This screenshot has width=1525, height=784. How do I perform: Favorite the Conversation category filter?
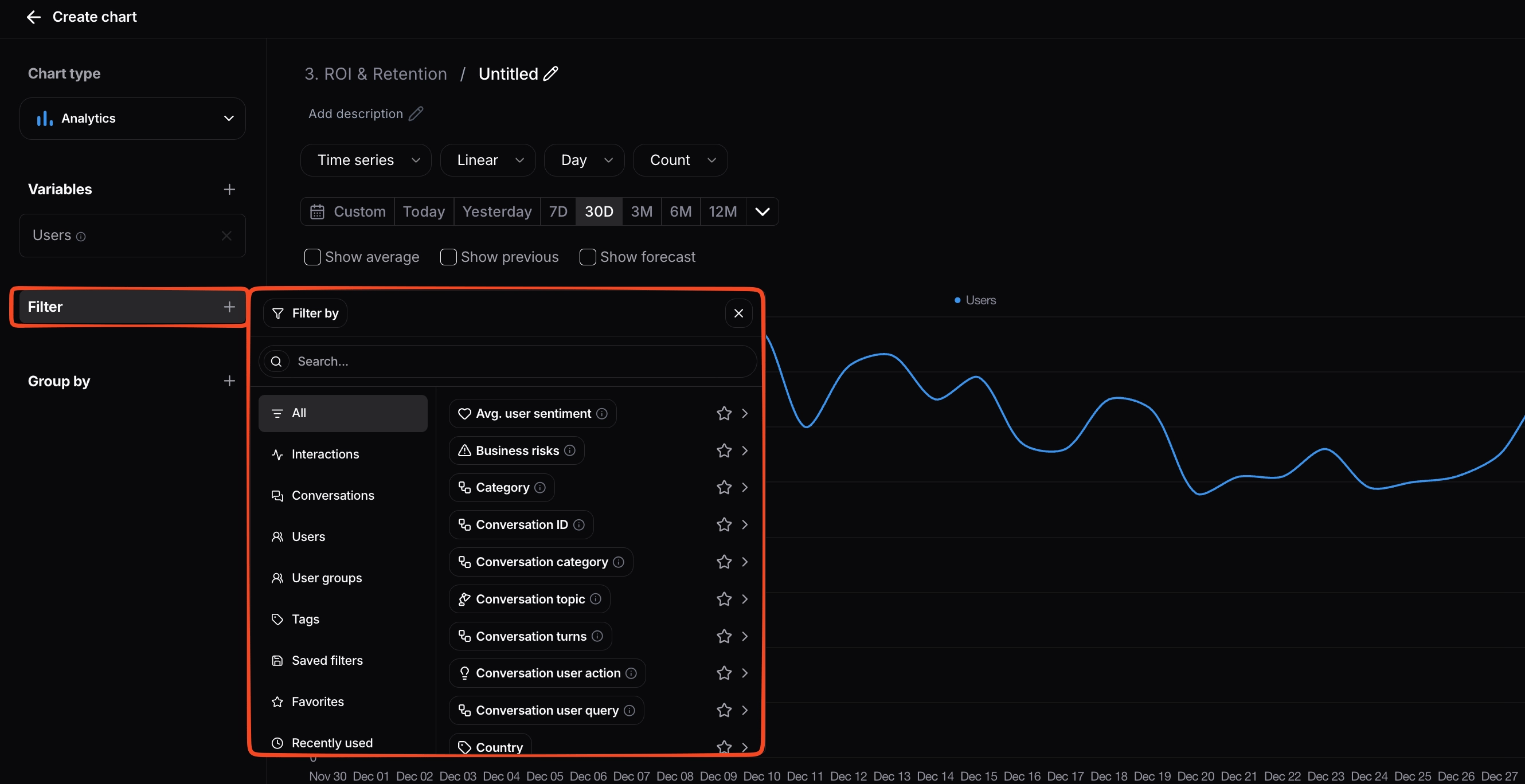[724, 562]
